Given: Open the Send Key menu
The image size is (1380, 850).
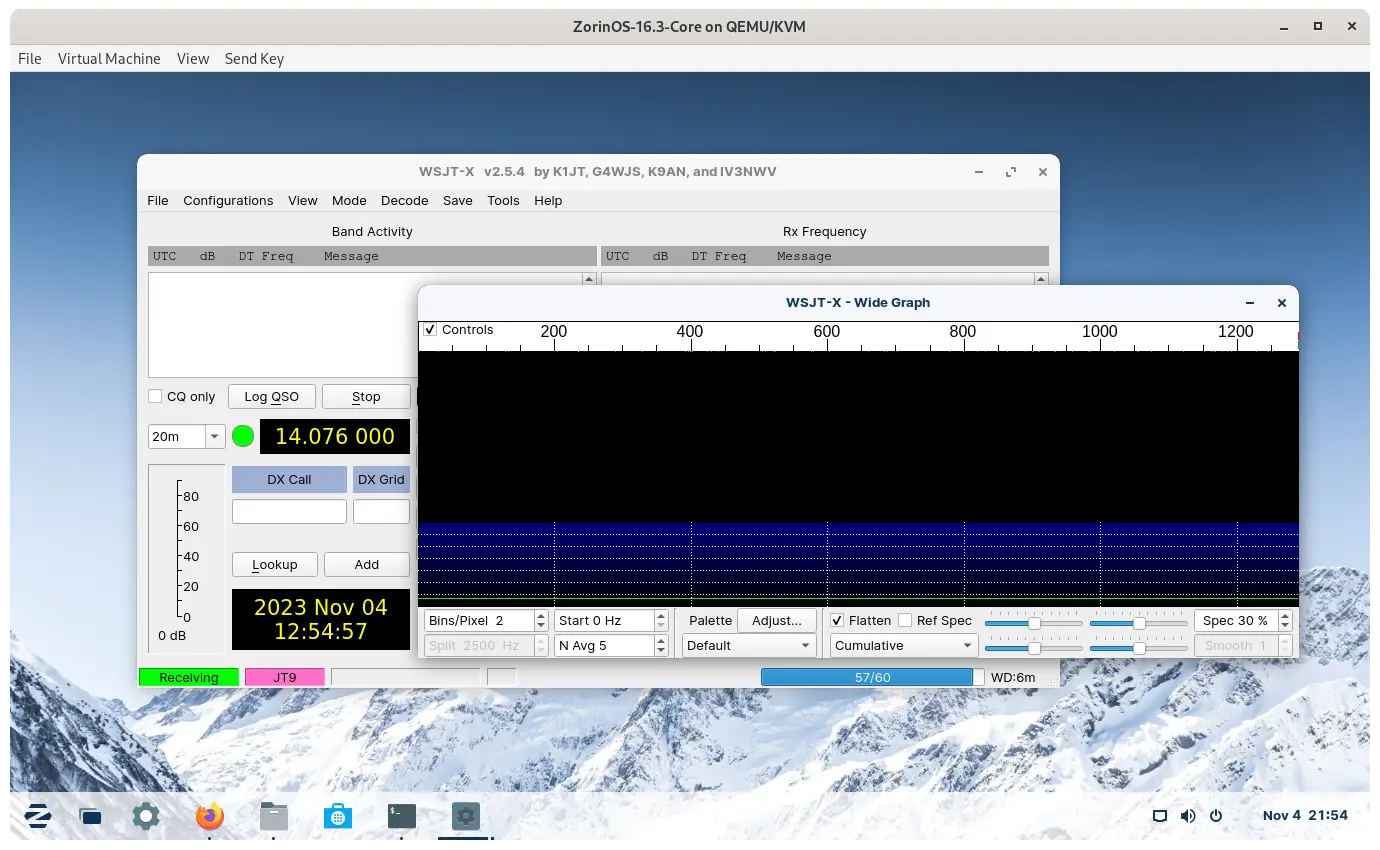Looking at the screenshot, I should pos(254,59).
